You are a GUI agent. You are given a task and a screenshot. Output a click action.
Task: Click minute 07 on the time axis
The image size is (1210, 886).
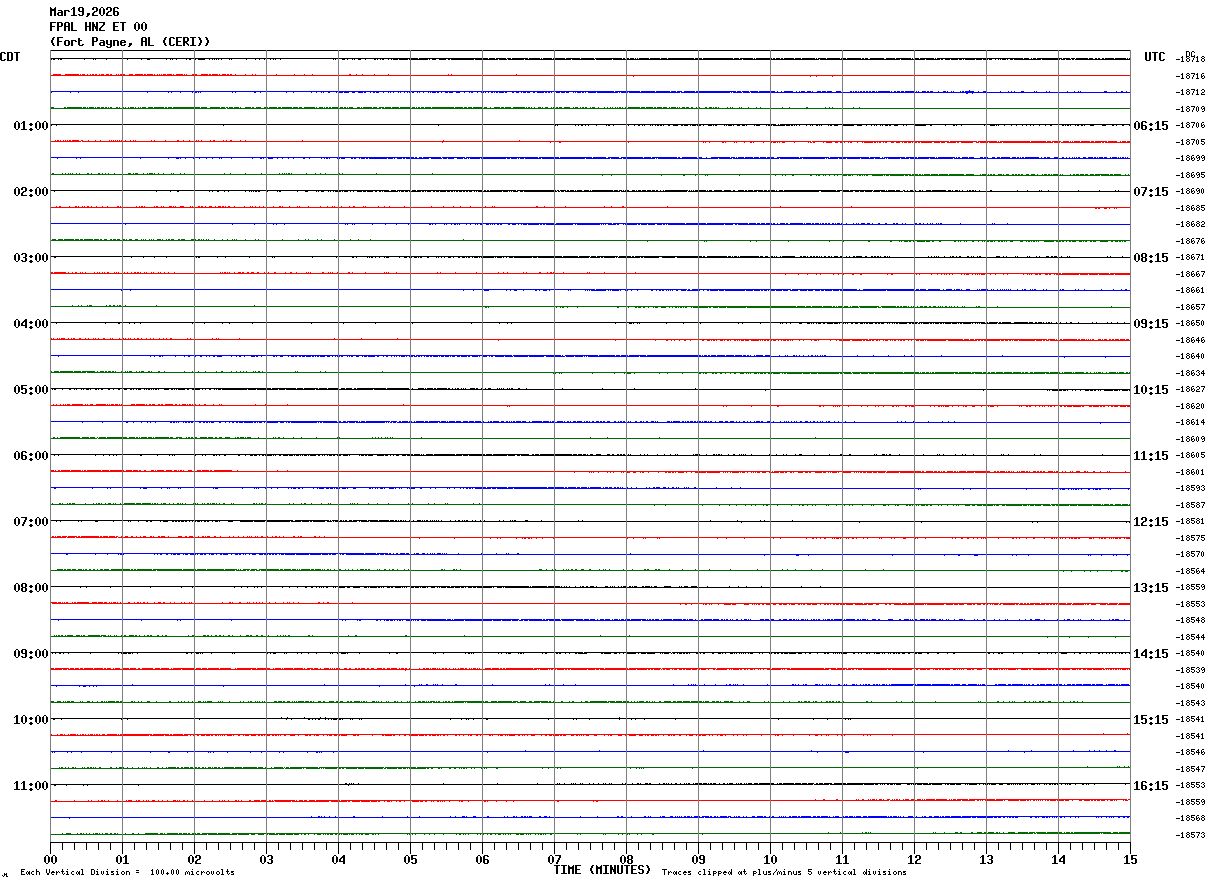click(554, 859)
